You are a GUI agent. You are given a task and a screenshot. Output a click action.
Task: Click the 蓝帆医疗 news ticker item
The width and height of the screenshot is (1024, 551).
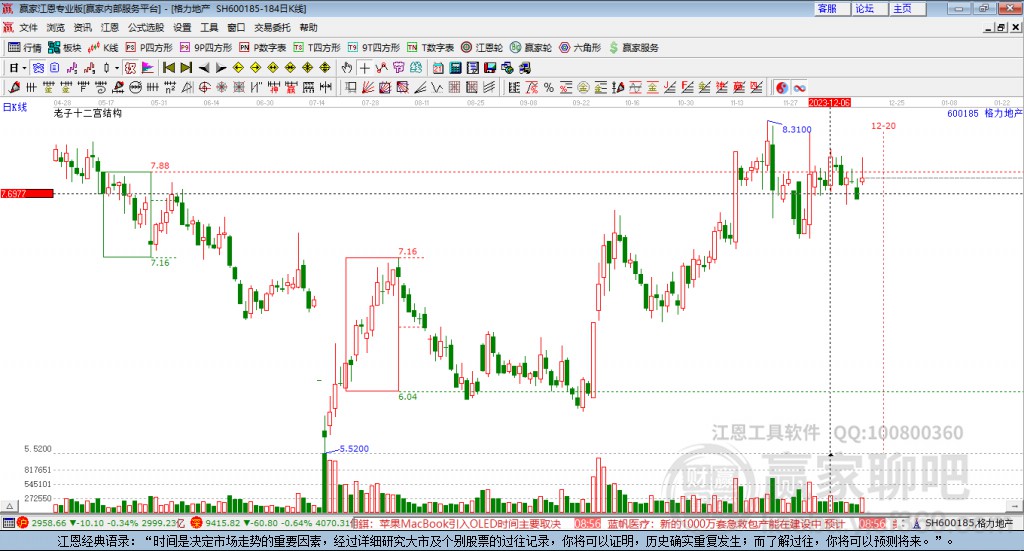click(726, 524)
